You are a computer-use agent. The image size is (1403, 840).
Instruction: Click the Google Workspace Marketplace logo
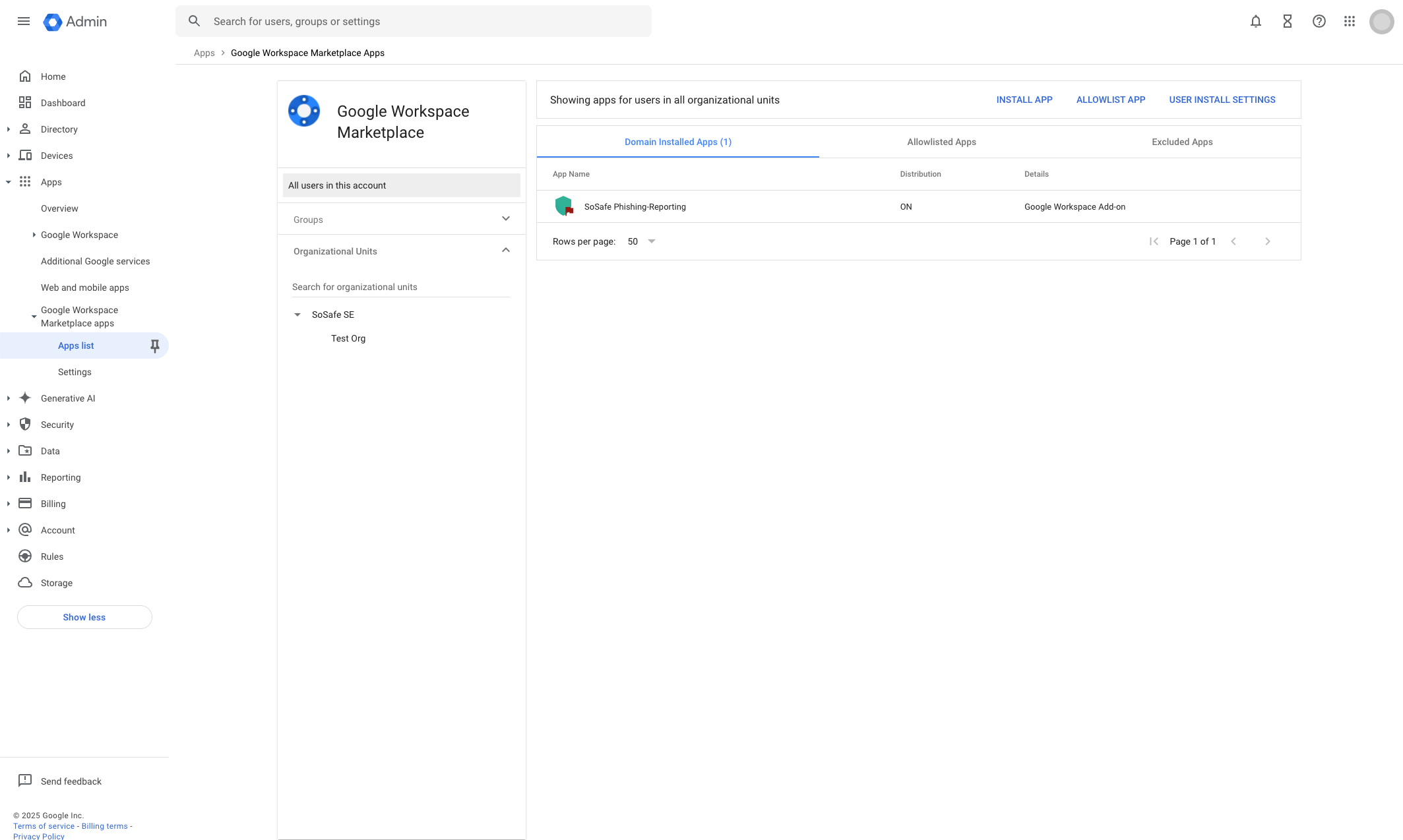(304, 111)
